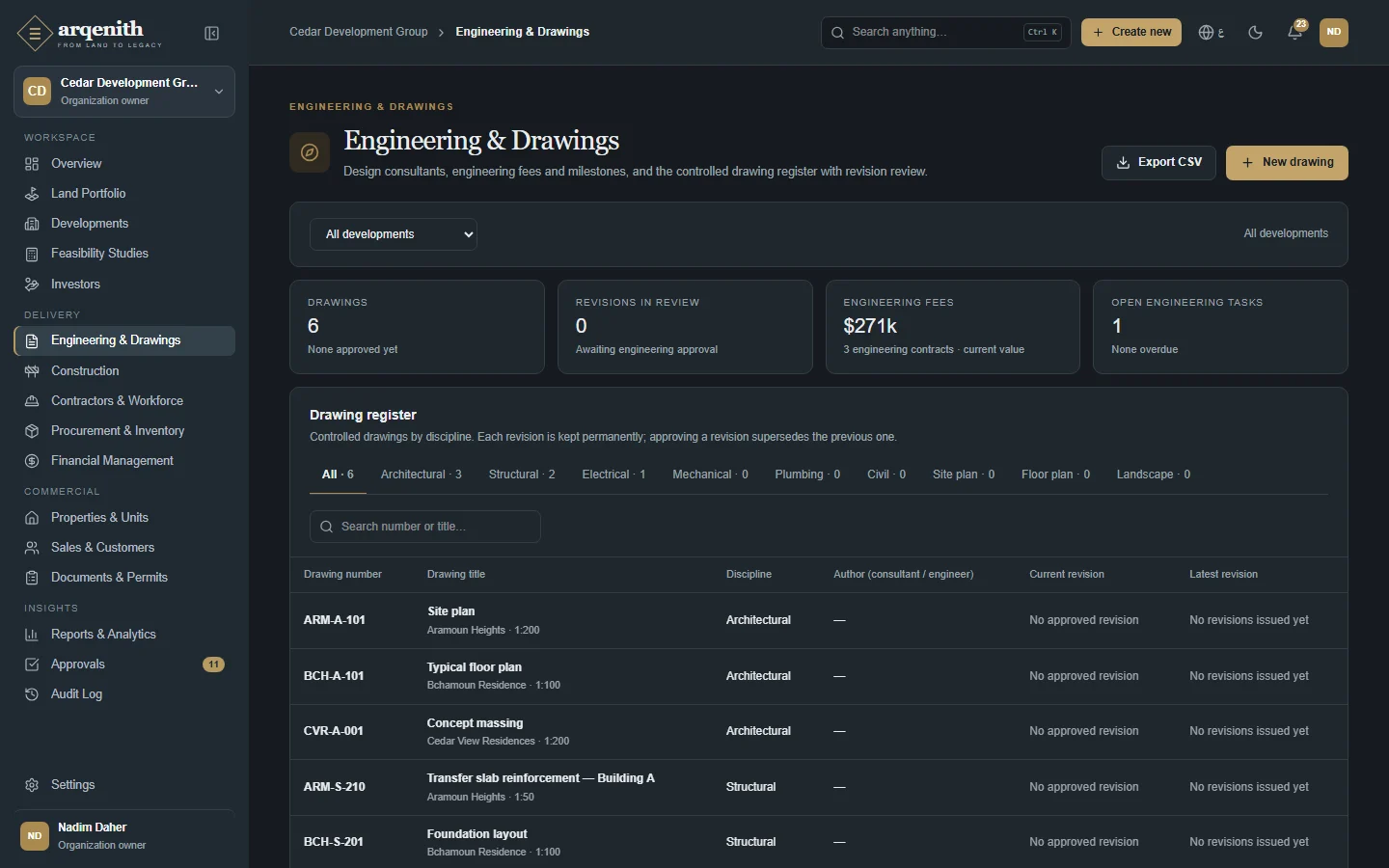Expand the All developments dropdown

coord(394,234)
